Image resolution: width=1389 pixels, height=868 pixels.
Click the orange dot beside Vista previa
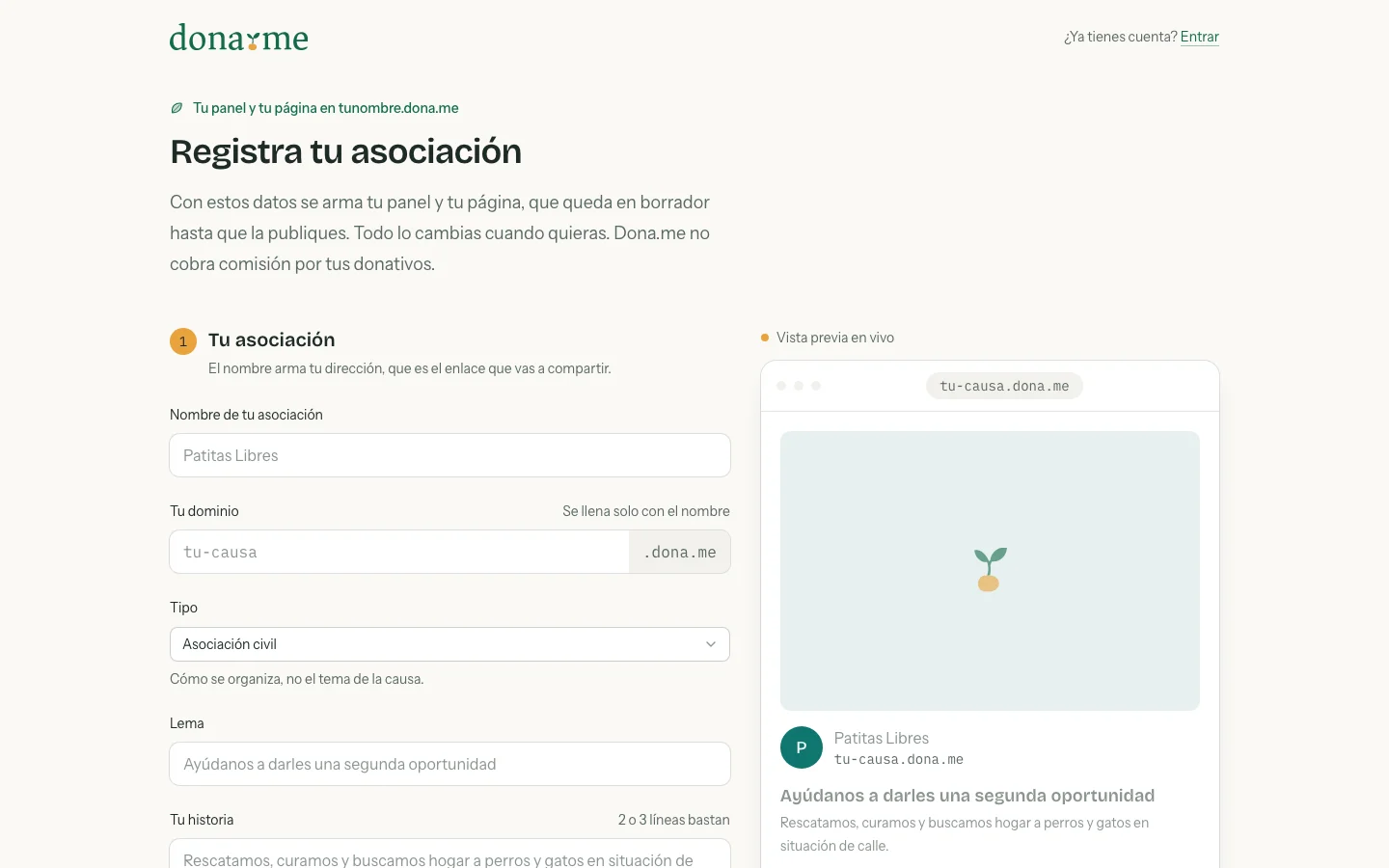765,338
